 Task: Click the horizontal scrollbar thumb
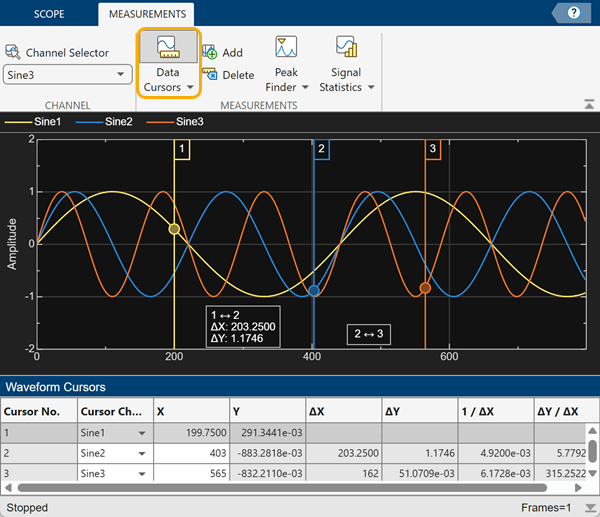pyautogui.click(x=282, y=488)
